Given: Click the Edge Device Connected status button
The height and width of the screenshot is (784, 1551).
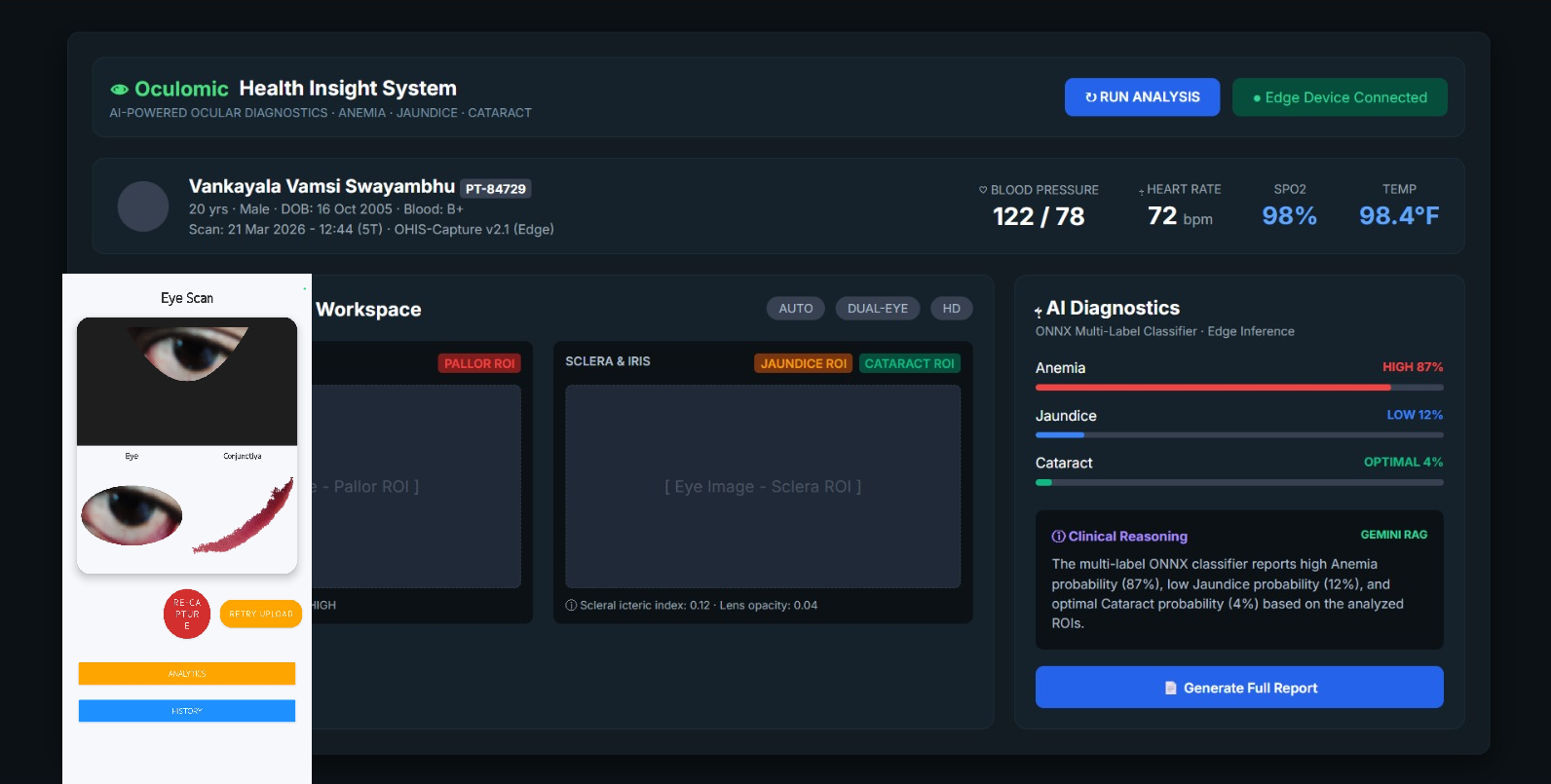Looking at the screenshot, I should click(1340, 97).
